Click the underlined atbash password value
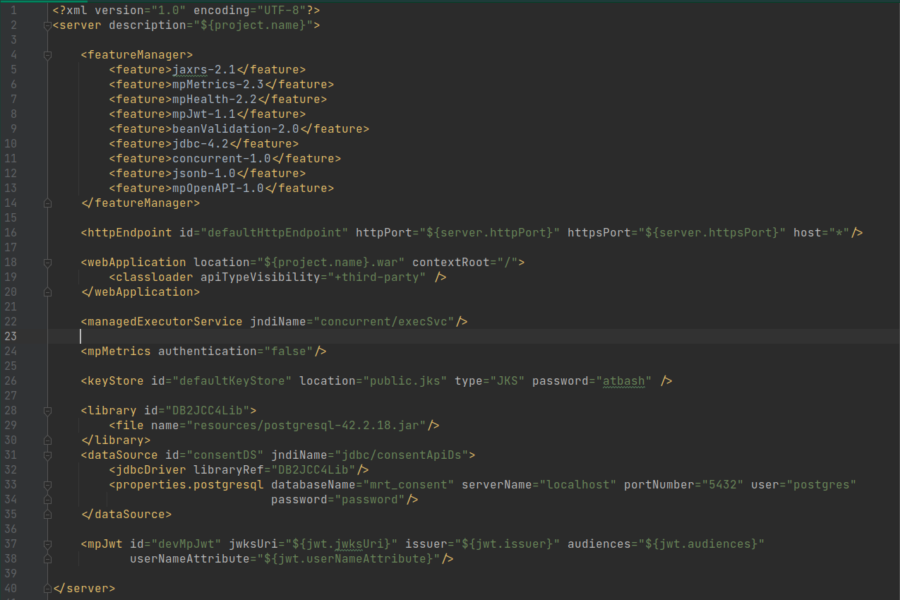The width and height of the screenshot is (900, 600). (x=625, y=380)
